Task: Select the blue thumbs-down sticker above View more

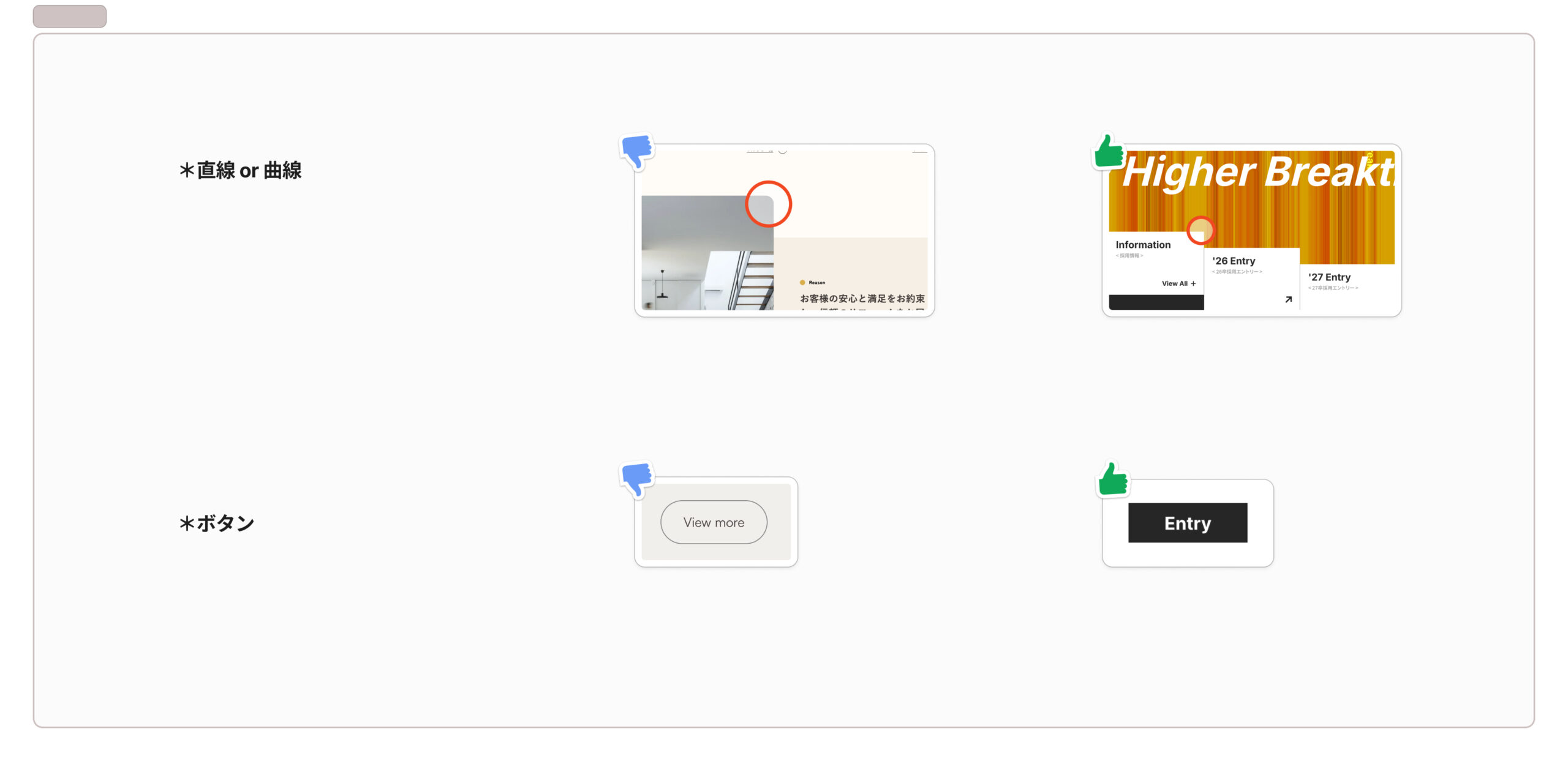Action: point(636,479)
